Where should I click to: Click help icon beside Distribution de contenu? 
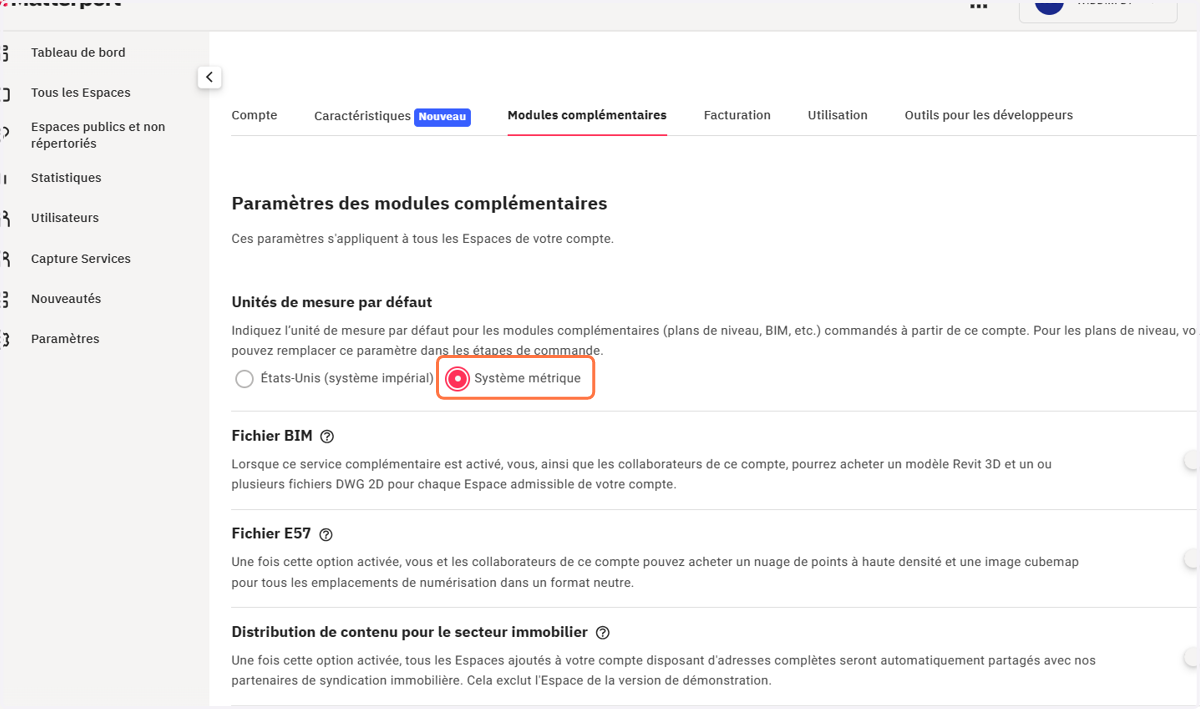602,633
